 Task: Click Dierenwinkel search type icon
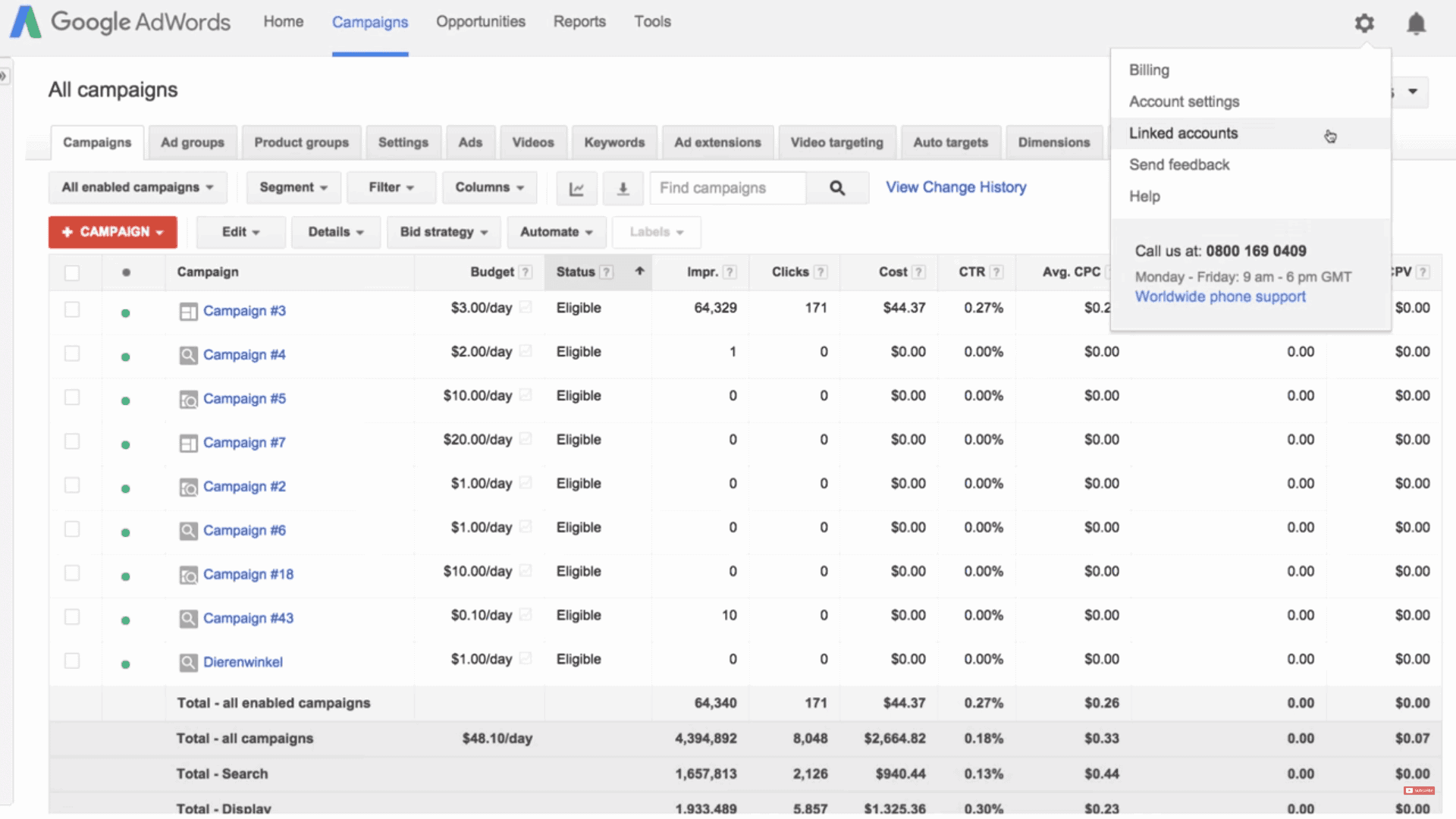pos(188,664)
